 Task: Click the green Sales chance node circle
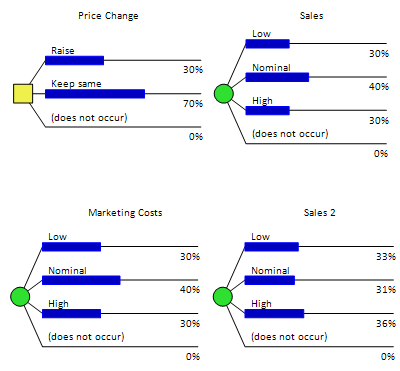point(223,94)
